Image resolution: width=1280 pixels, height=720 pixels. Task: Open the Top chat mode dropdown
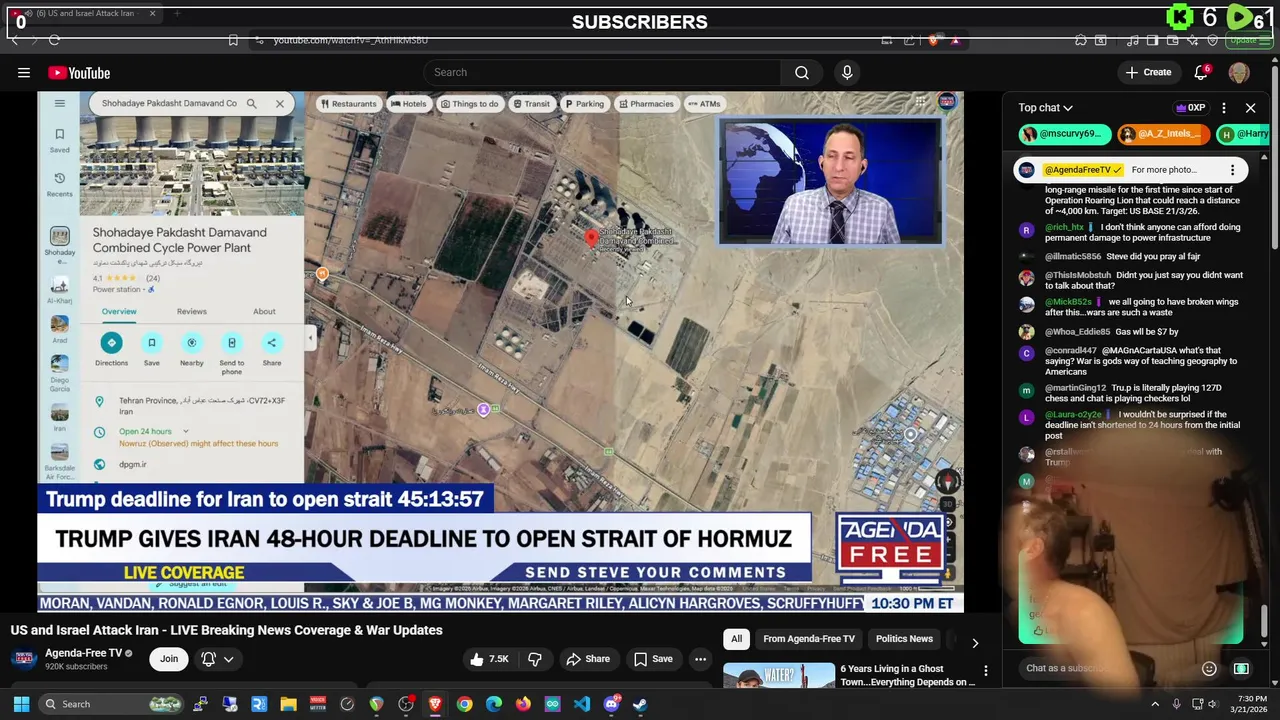click(1046, 108)
